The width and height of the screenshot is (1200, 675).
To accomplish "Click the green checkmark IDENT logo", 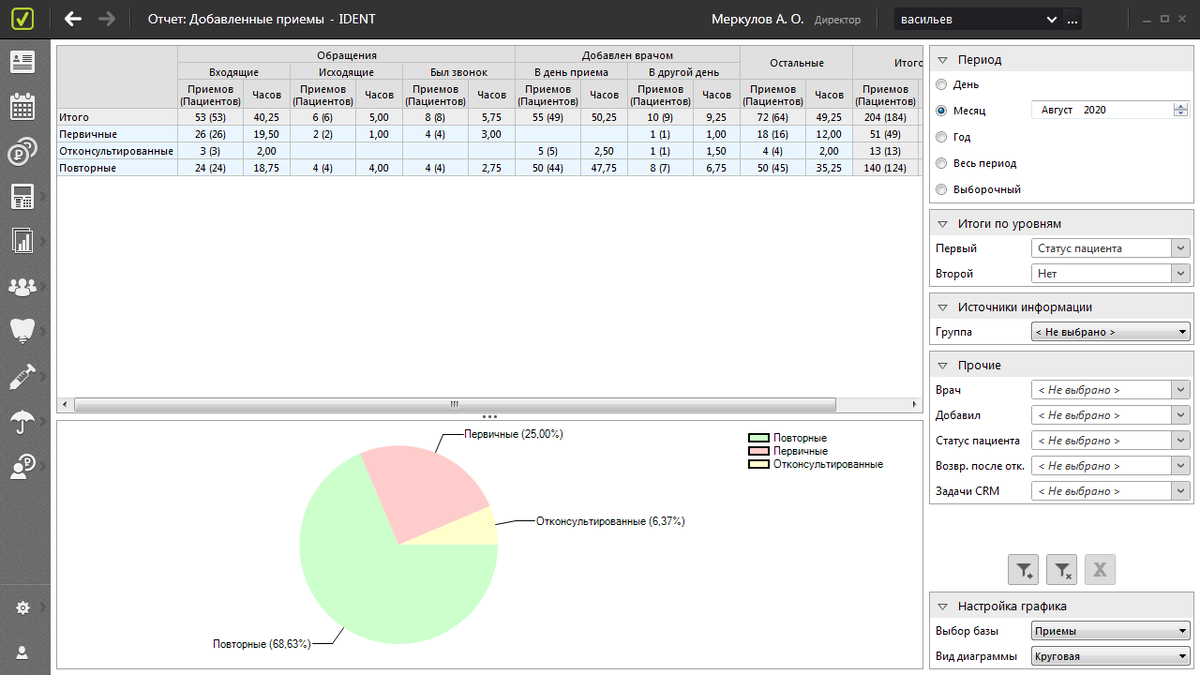I will point(24,19).
